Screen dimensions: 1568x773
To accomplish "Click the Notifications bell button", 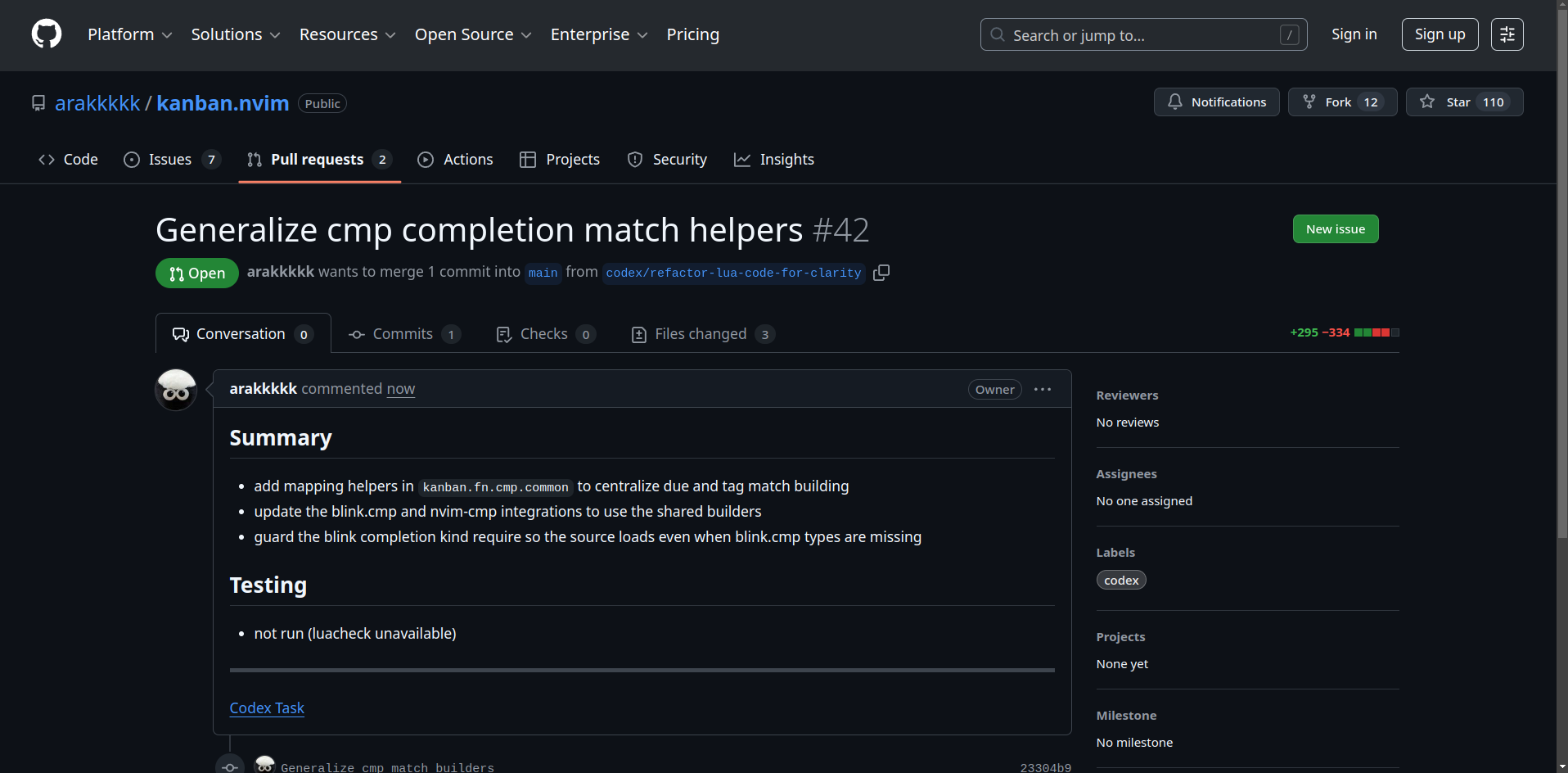I will click(x=1216, y=102).
